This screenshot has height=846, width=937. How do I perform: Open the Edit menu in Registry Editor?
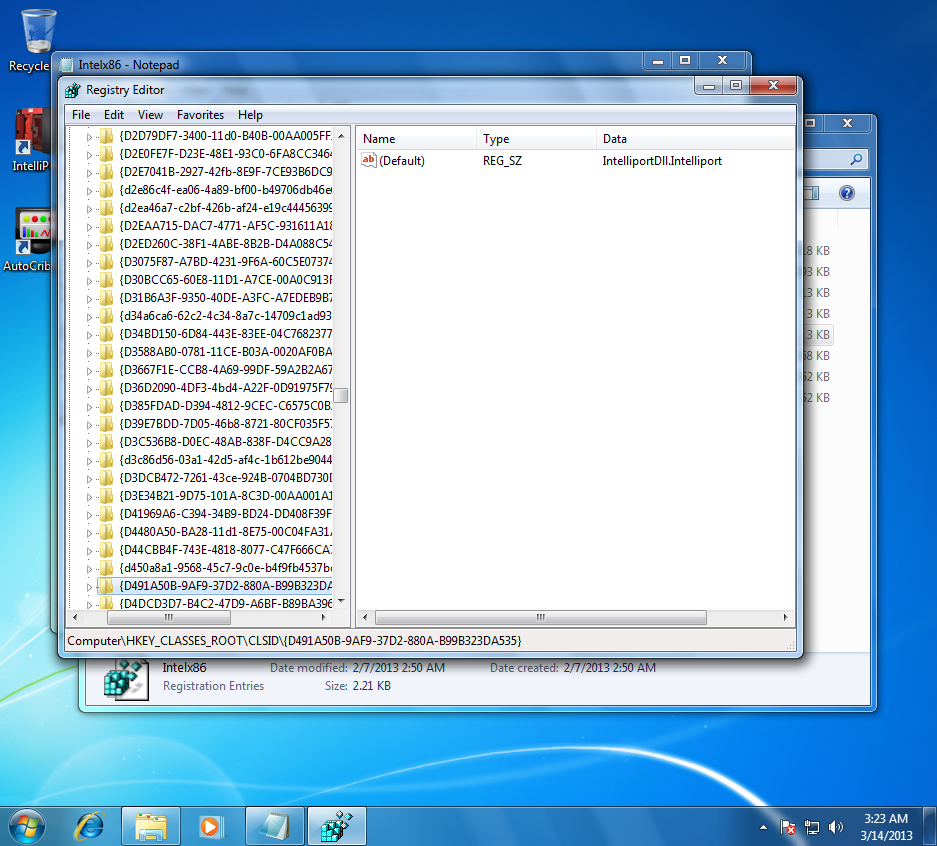pos(114,115)
